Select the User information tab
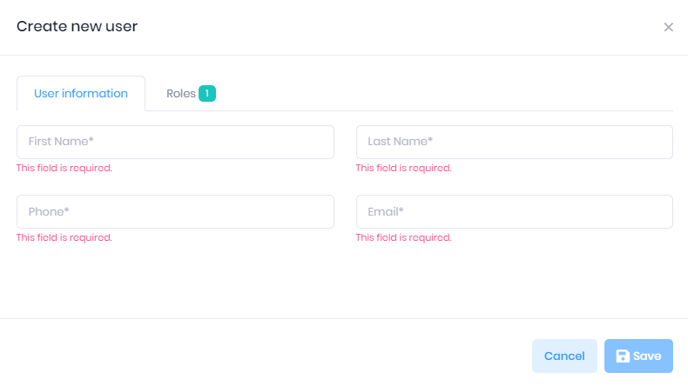This screenshot has height=386, width=688. 81,93
